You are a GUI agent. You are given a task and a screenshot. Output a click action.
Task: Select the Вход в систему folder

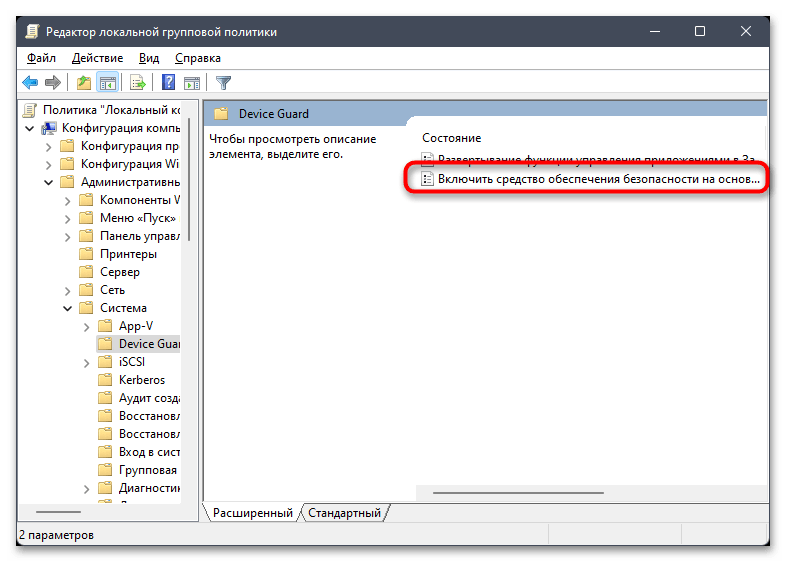139,452
